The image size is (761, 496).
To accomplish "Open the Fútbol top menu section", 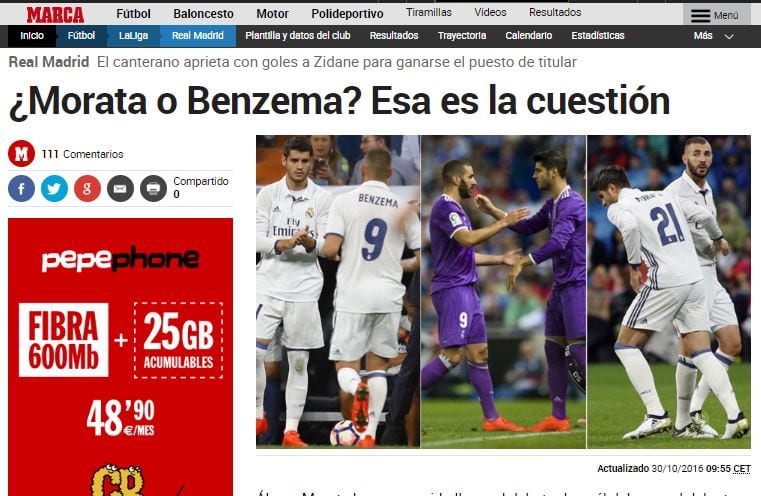I will pyautogui.click(x=133, y=14).
